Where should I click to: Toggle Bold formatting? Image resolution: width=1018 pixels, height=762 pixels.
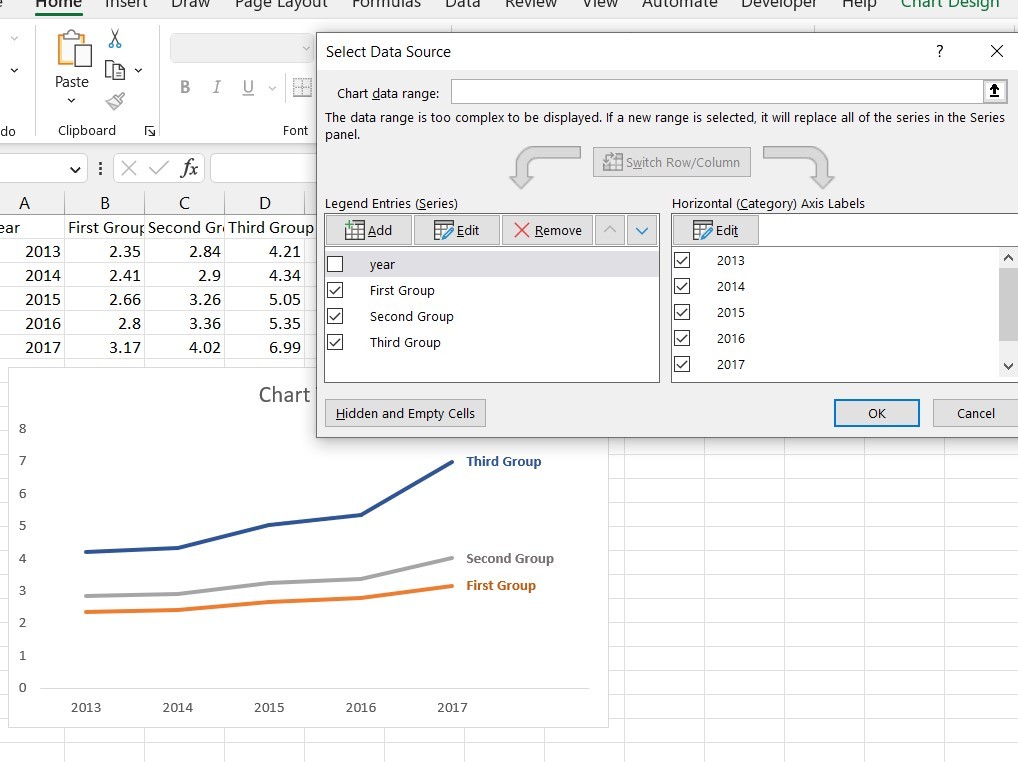pyautogui.click(x=185, y=87)
